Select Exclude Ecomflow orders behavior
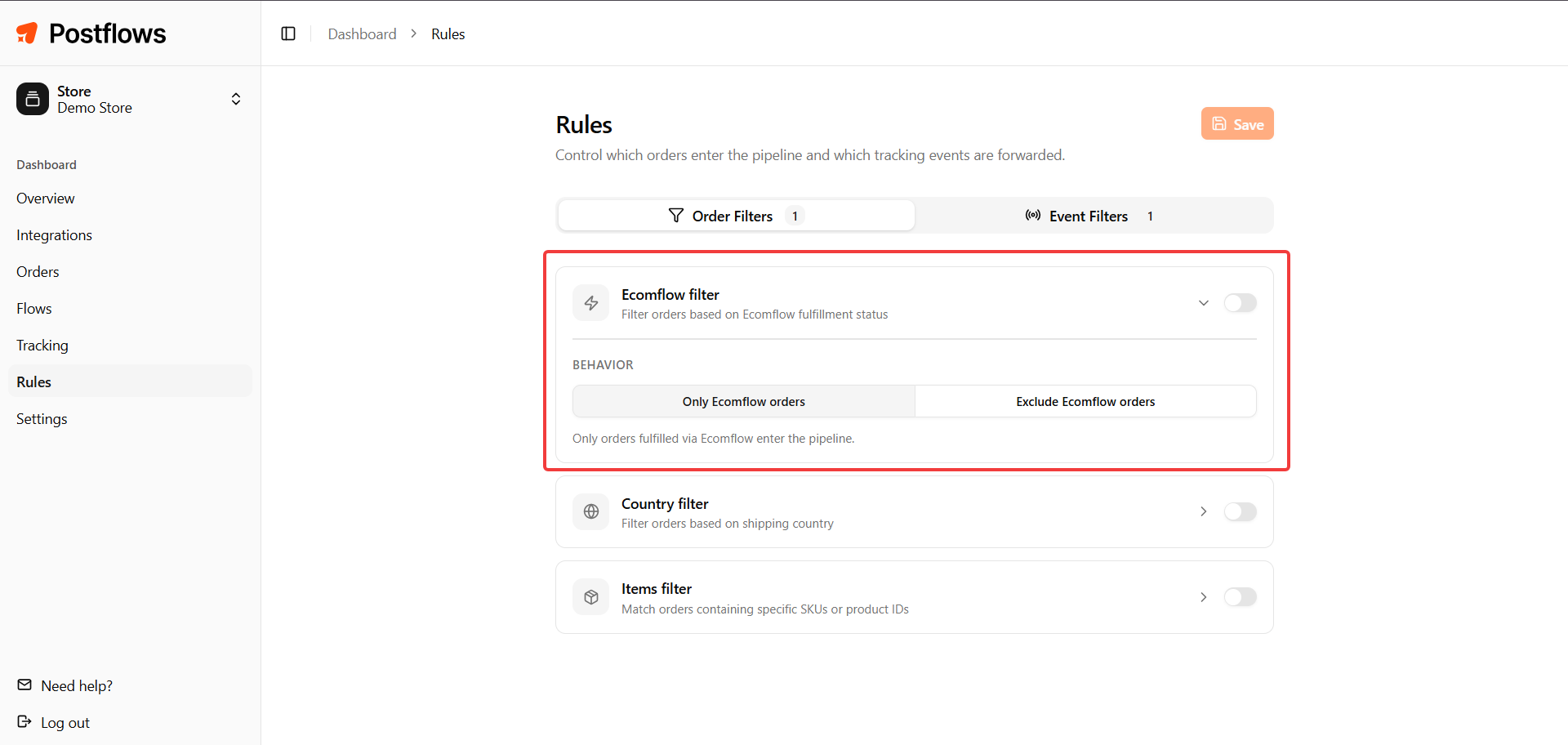Viewport: 1568px width, 745px height. point(1085,401)
